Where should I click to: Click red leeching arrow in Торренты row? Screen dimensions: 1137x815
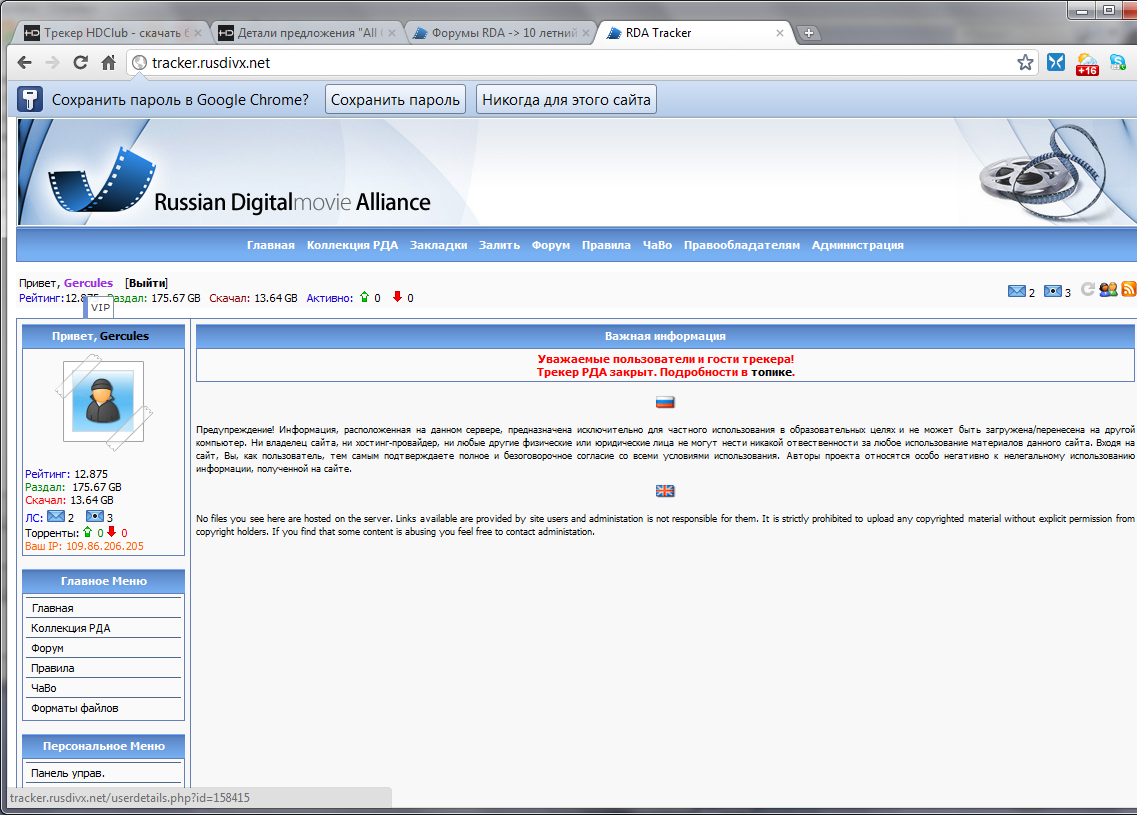112,531
